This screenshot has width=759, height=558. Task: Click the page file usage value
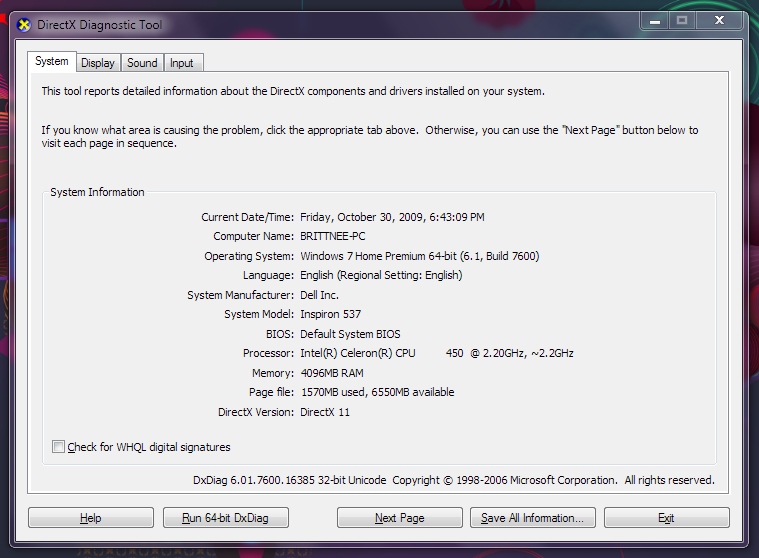[x=378, y=392]
